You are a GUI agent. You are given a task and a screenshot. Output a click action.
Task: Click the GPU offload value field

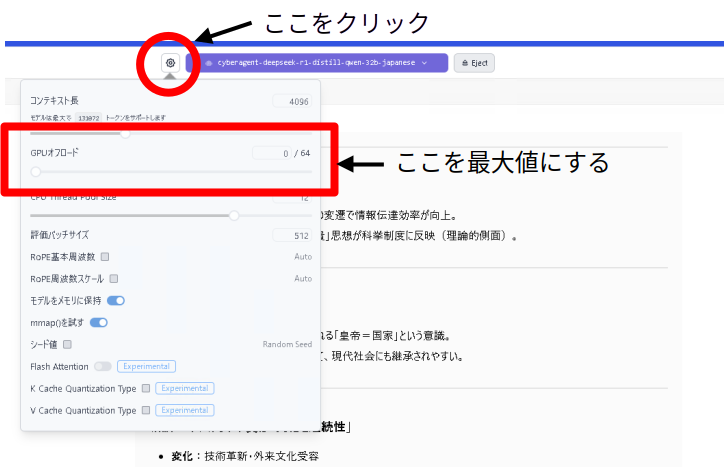click(x=272, y=153)
